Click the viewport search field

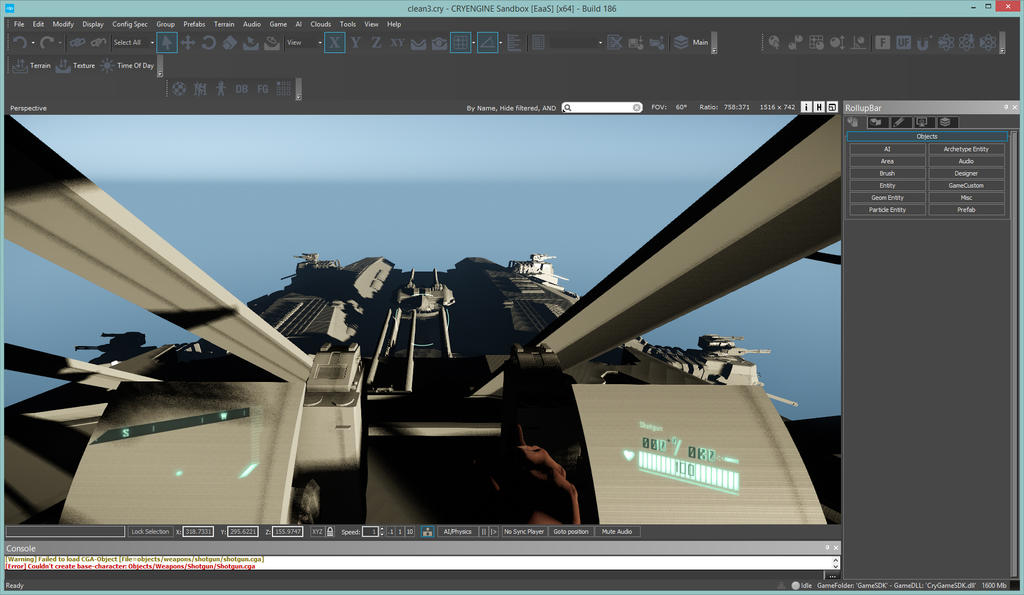pyautogui.click(x=601, y=107)
